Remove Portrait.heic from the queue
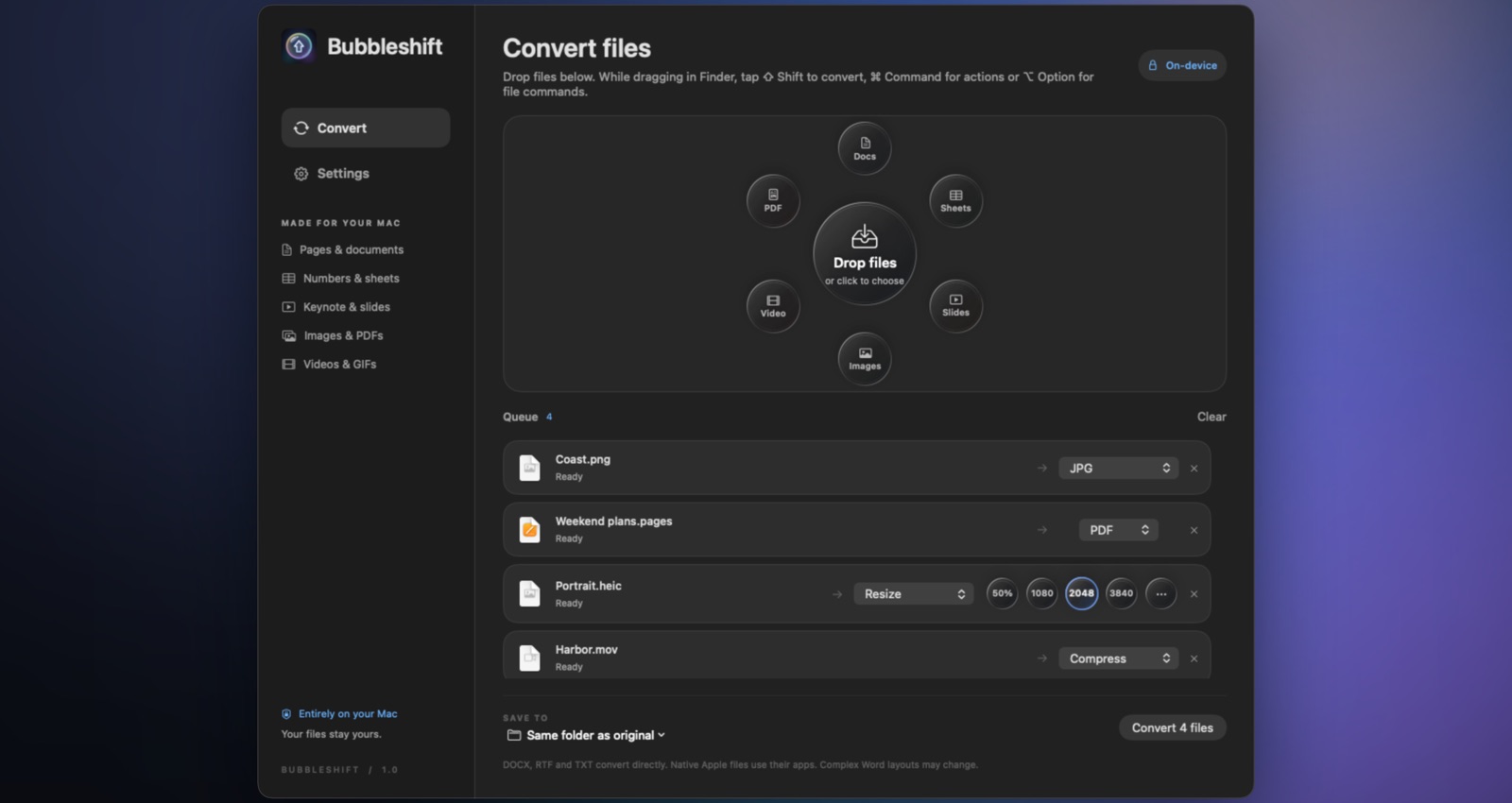The image size is (1512, 803). [x=1194, y=594]
